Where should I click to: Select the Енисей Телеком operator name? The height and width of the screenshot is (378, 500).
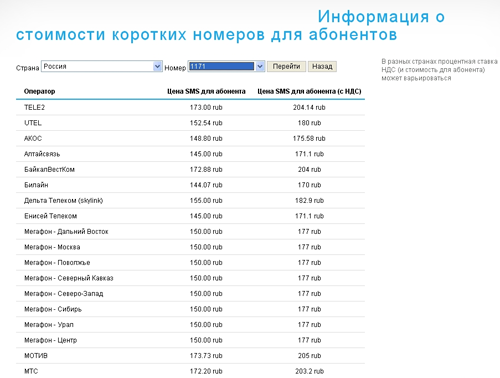(x=50, y=216)
